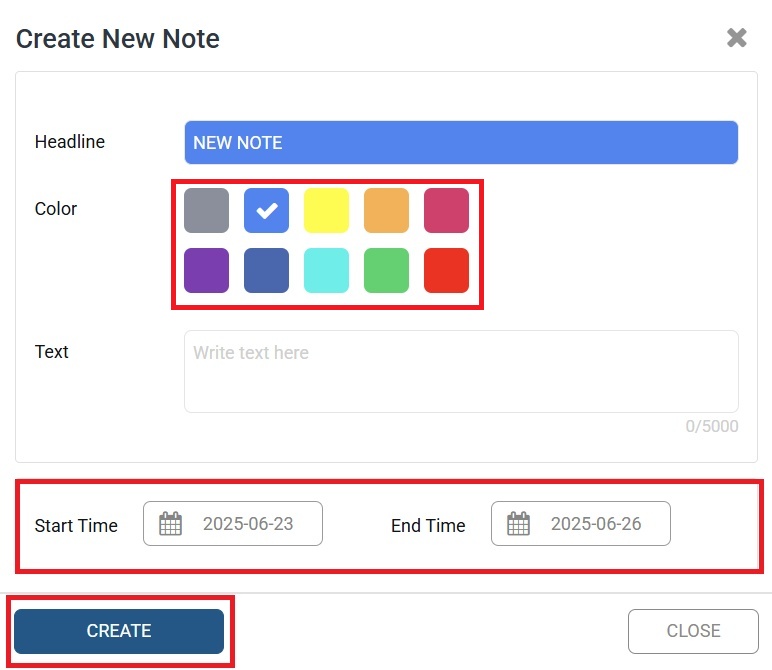This screenshot has width=772, height=670.
Task: Select the checked blue color swatch
Action: 266,210
